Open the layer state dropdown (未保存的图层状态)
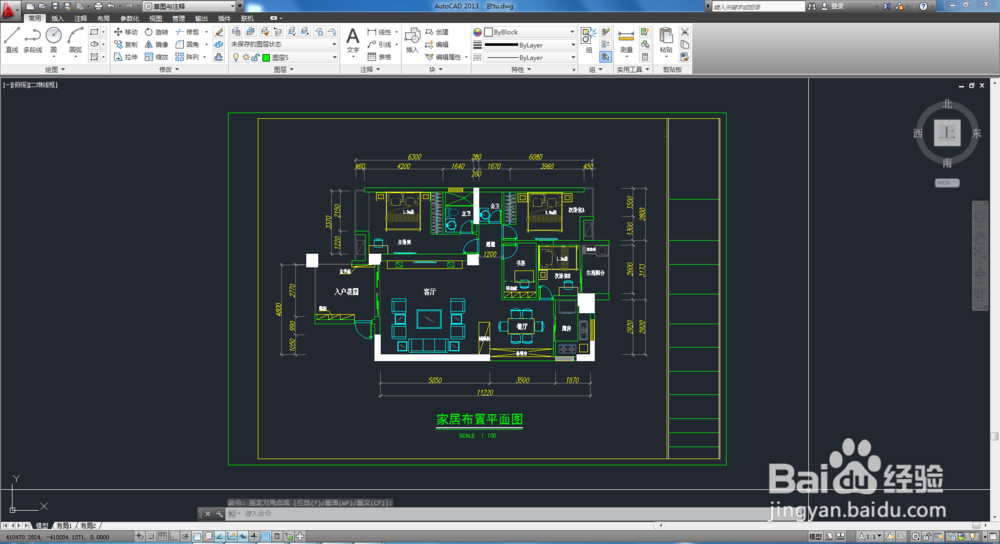Image resolution: width=1000 pixels, height=544 pixels. pos(284,45)
